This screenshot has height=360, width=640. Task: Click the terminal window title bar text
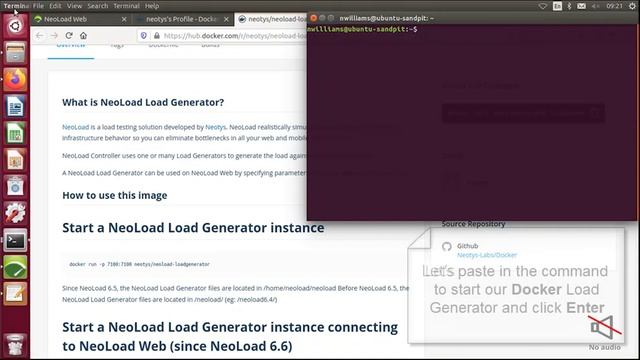coord(386,18)
